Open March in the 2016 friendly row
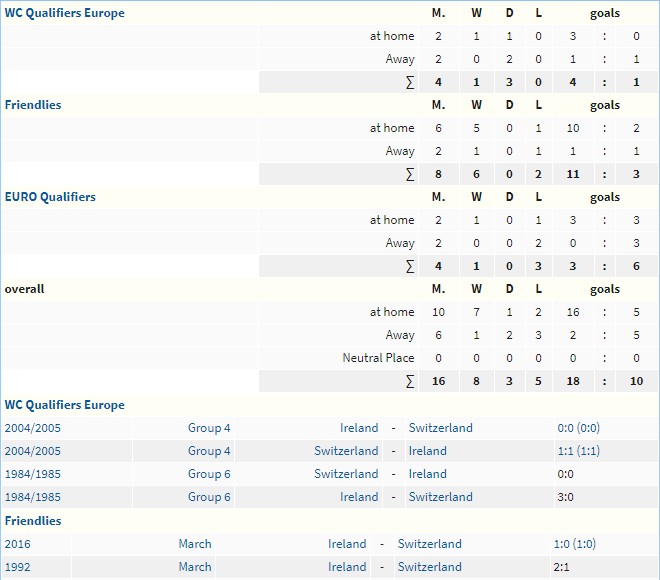The image size is (660, 580). pyautogui.click(x=195, y=544)
